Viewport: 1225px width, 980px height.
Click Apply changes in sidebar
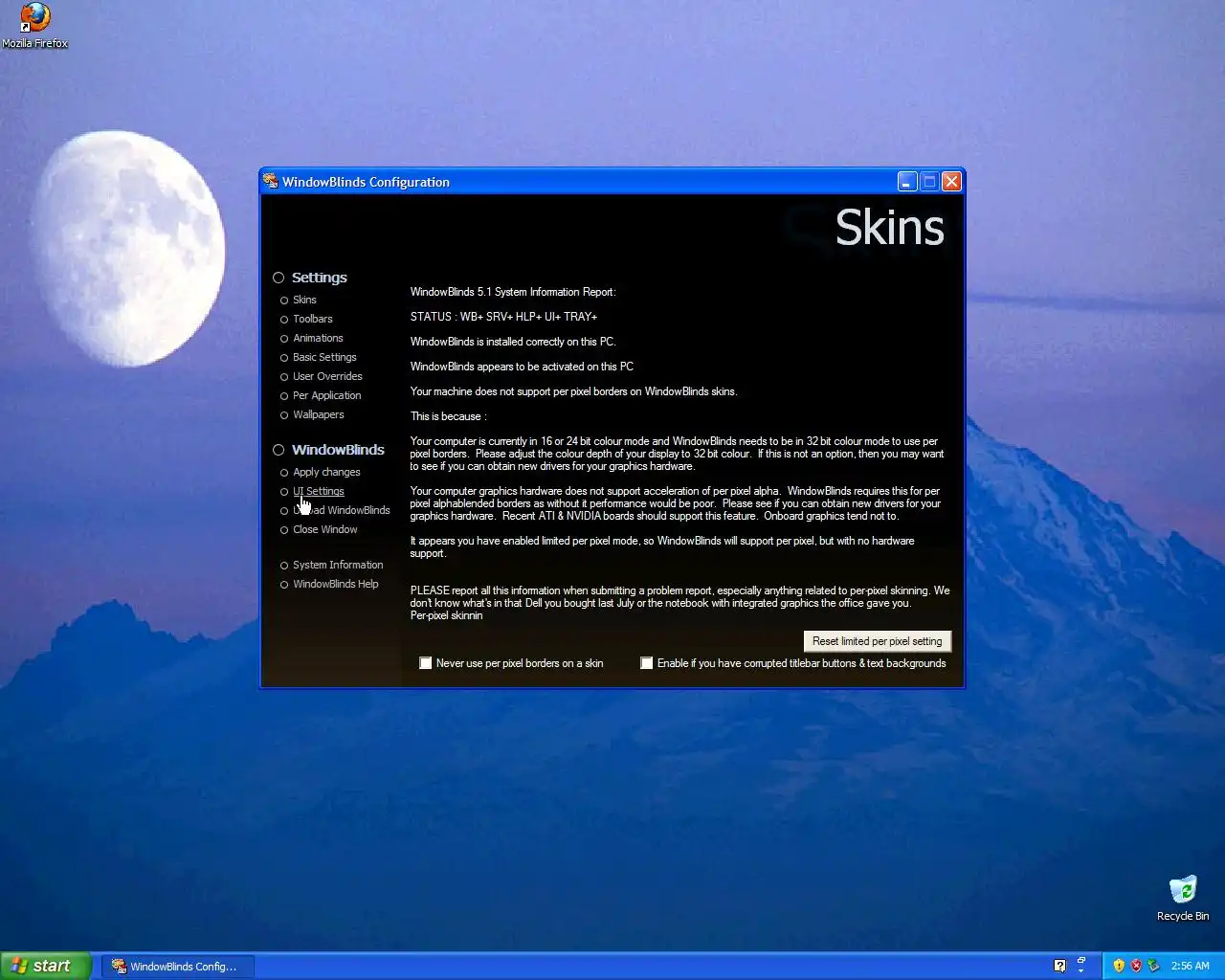(x=326, y=472)
